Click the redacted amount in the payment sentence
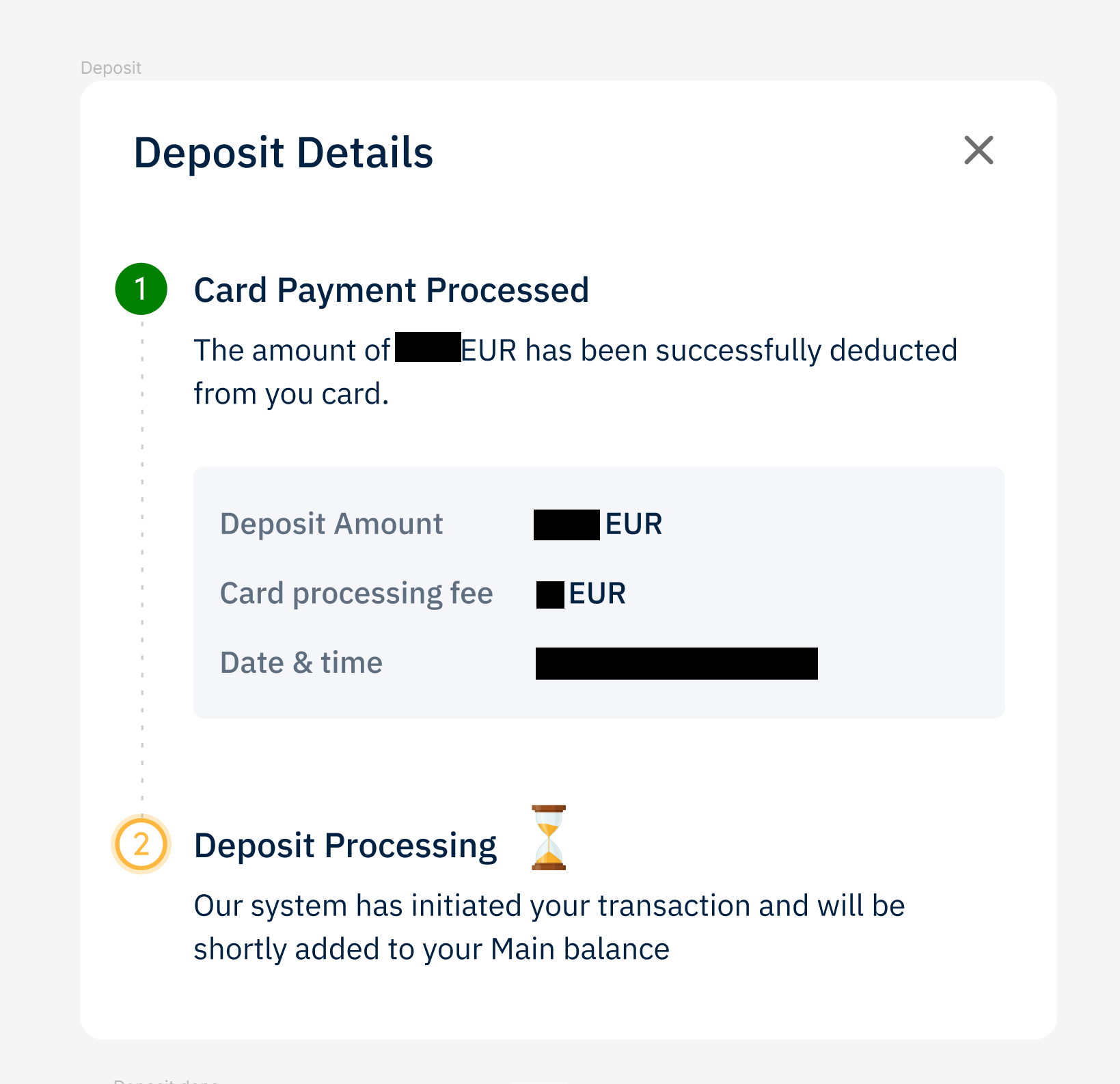 pos(428,348)
